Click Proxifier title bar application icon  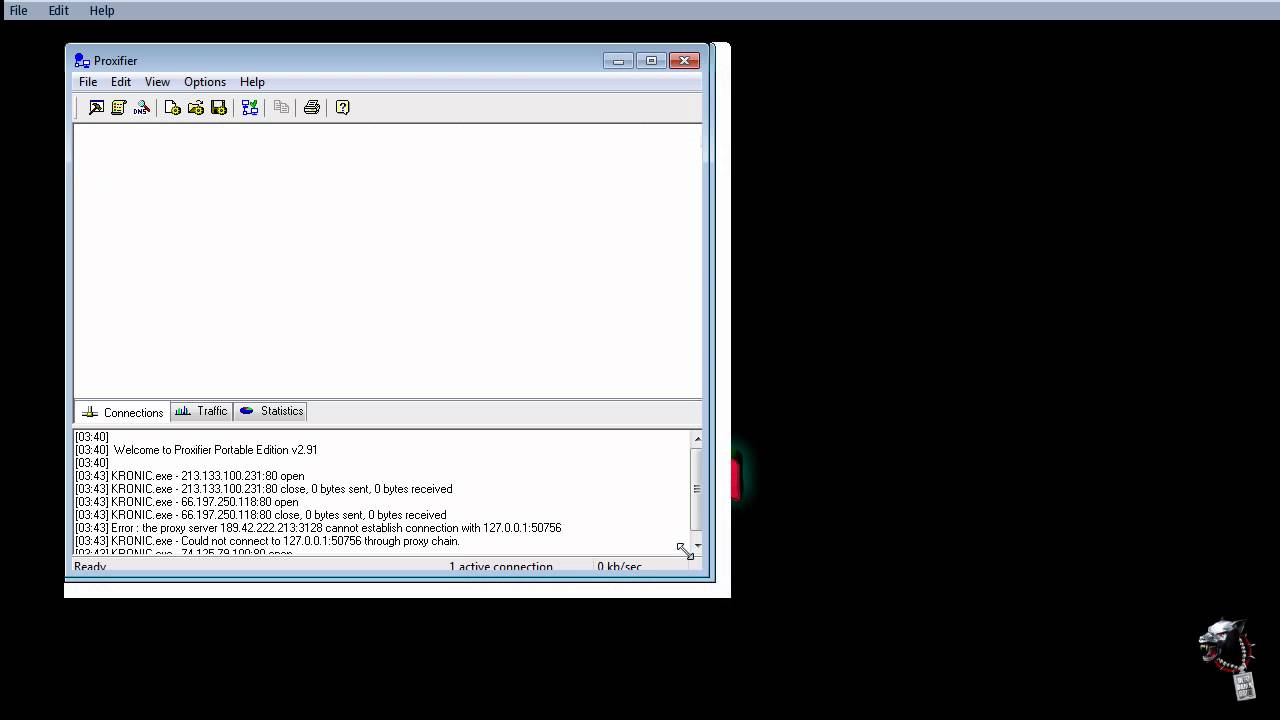point(82,61)
